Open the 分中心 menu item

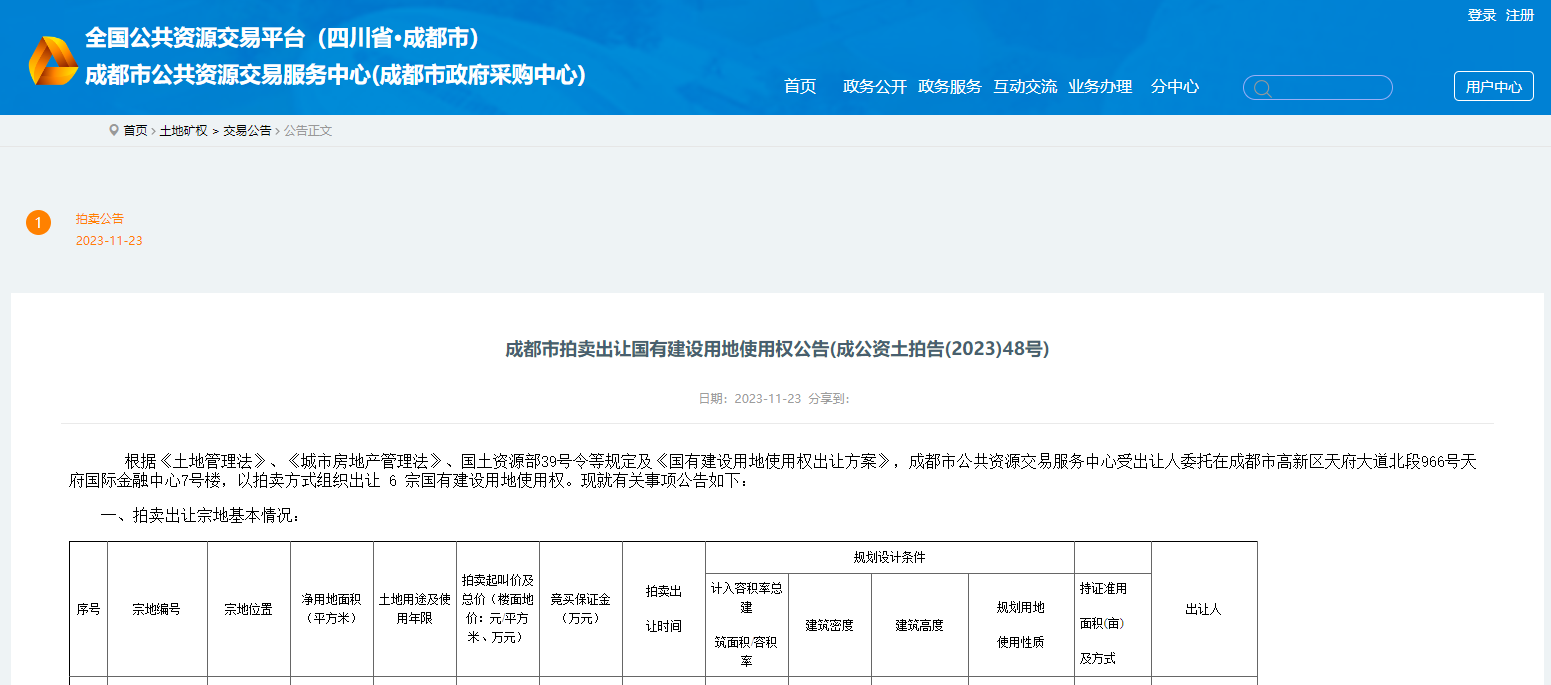click(1175, 87)
